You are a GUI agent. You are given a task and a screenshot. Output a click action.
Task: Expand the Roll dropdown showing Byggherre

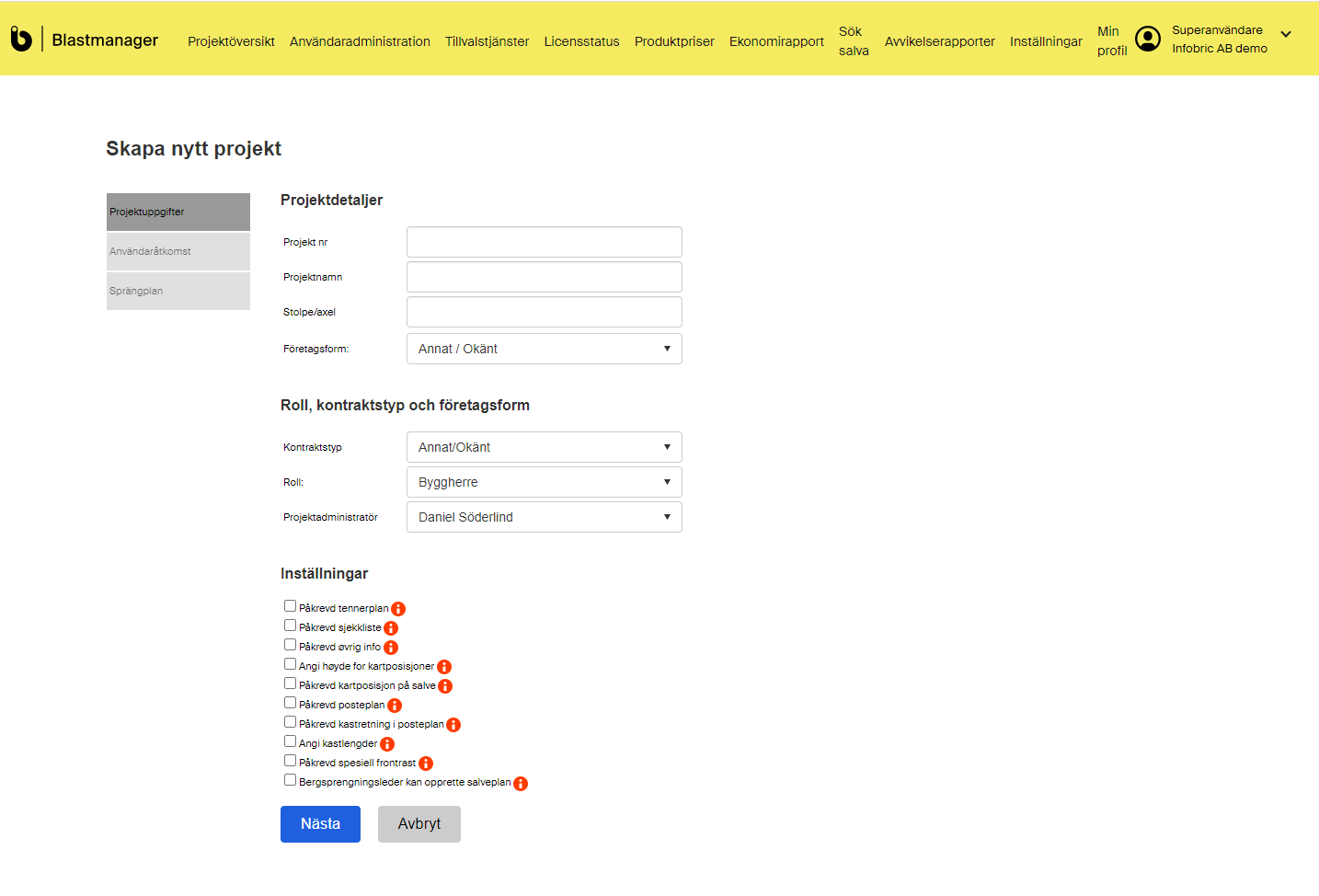tap(545, 482)
